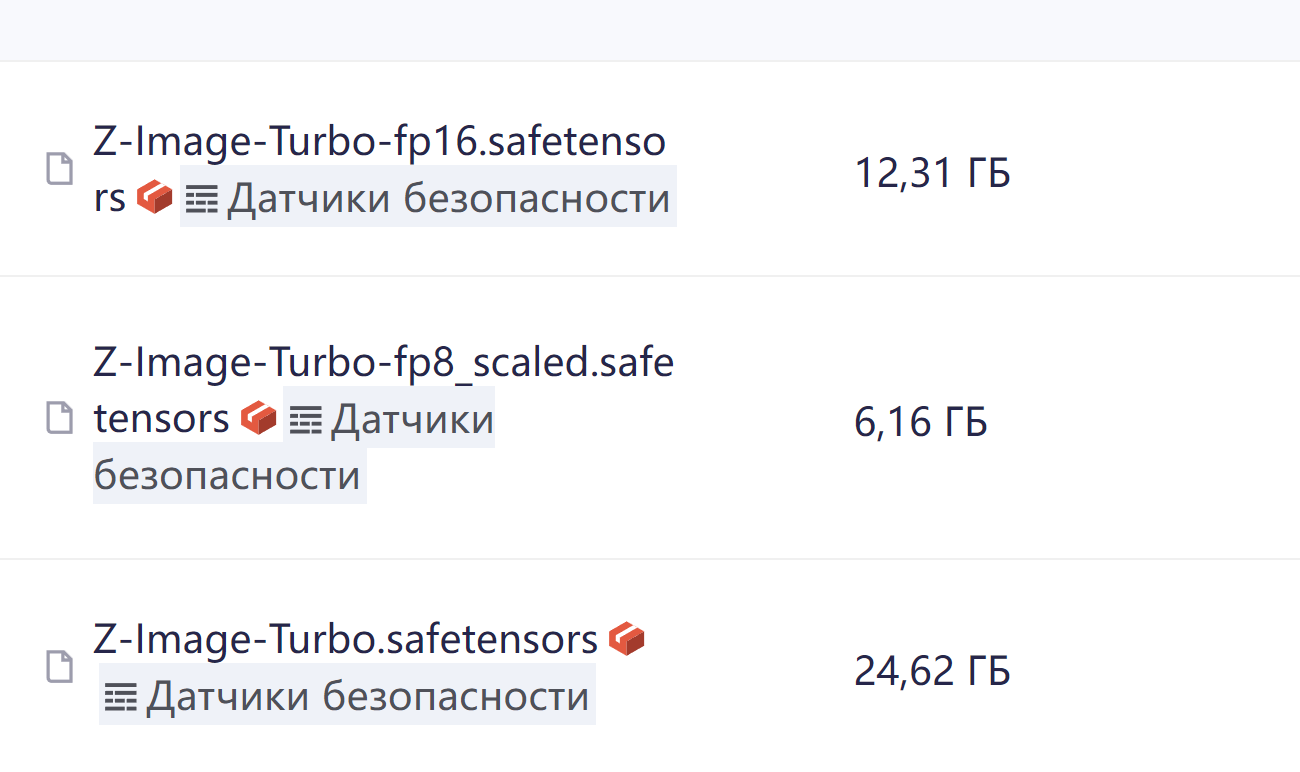Click the red LFS cube after Z-Image-Turbo.safetensors

627,639
